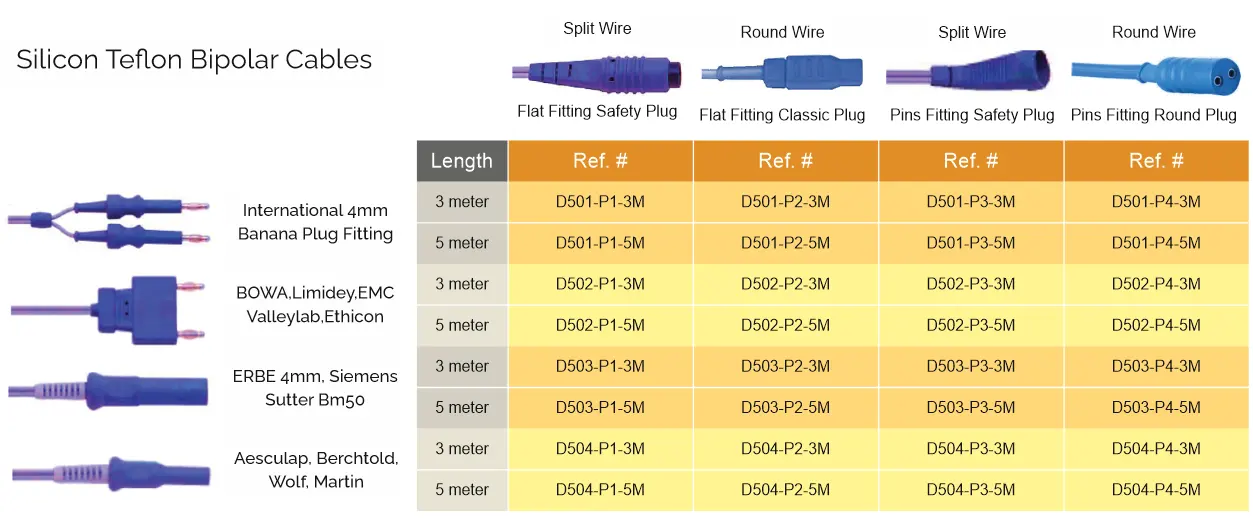Viewport: 1253px width, 524px height.
Task: Select reference D501-P4-3M cell
Action: click(1156, 202)
